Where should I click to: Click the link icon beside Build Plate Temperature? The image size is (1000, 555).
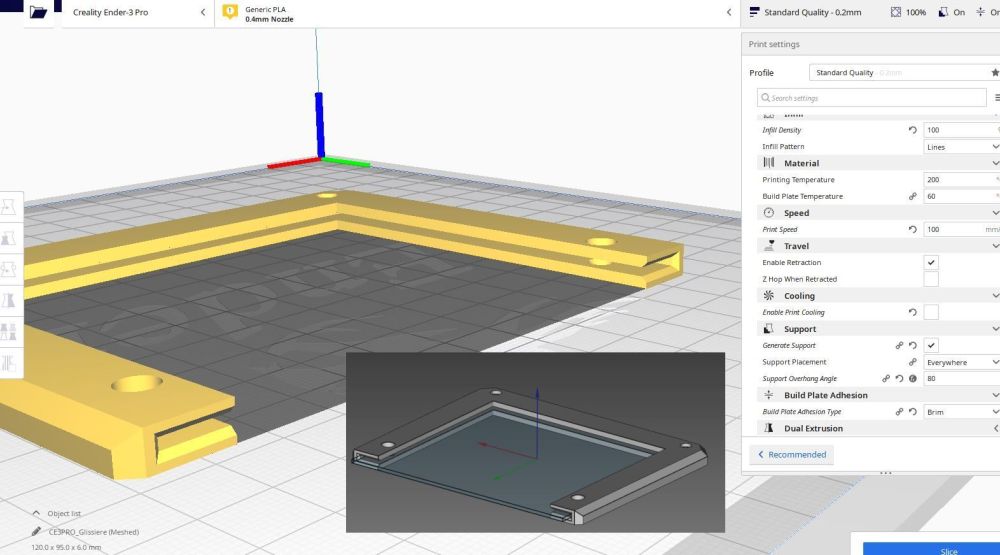(x=913, y=196)
